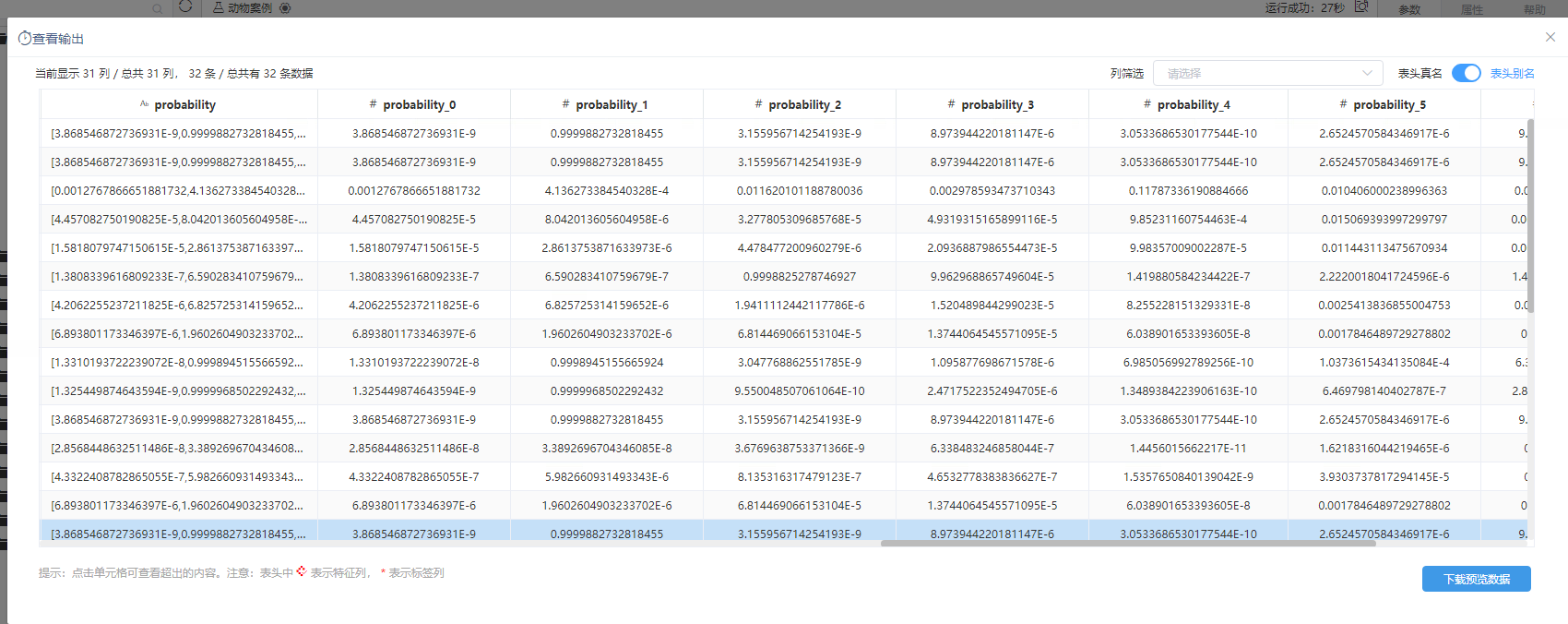Click cell 9.85231160754463E-4
The height and width of the screenshot is (624, 1568).
click(1188, 219)
